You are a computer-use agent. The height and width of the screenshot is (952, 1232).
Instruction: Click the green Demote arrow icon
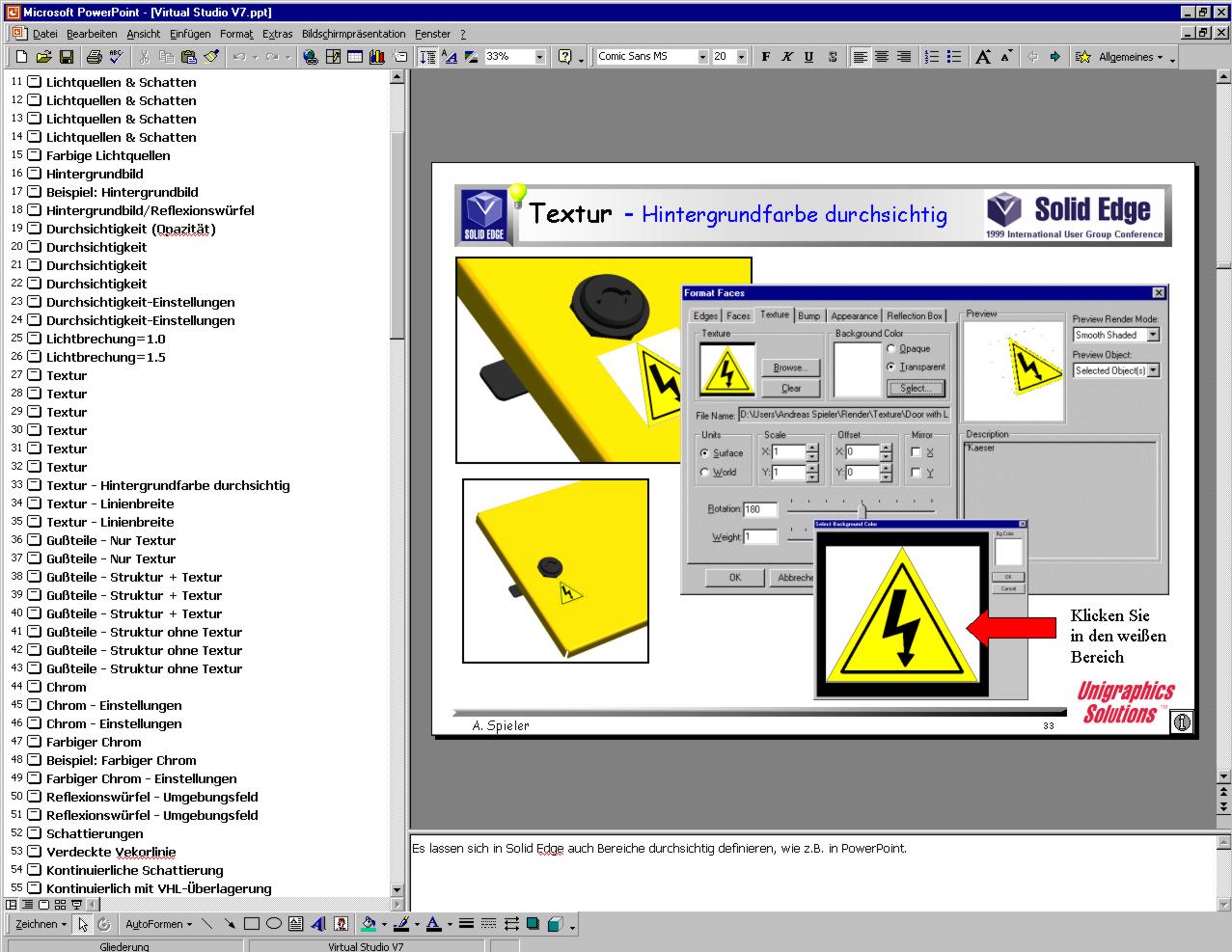[x=1055, y=57]
